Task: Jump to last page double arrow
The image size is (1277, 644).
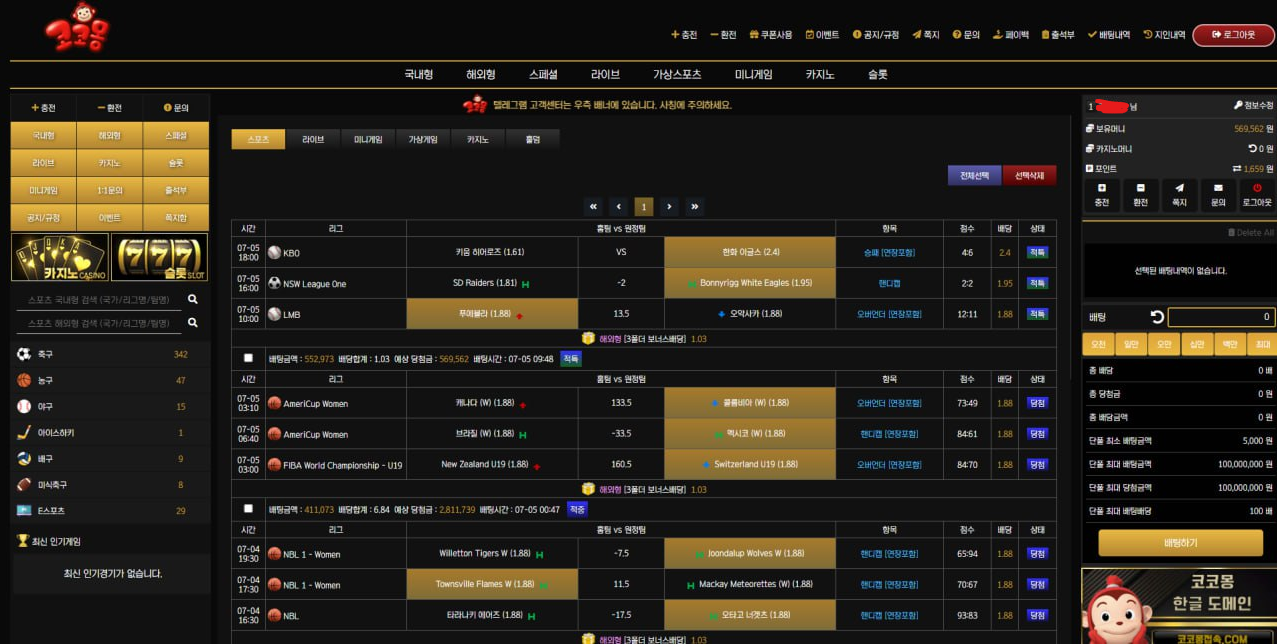Action: [694, 207]
